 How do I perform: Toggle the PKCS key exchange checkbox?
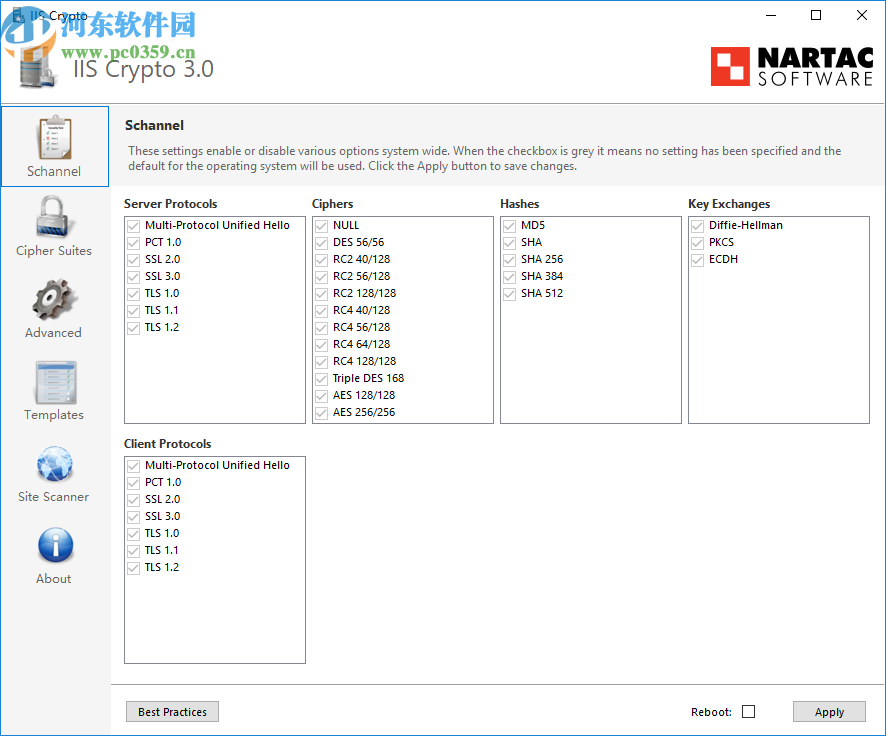click(x=698, y=243)
